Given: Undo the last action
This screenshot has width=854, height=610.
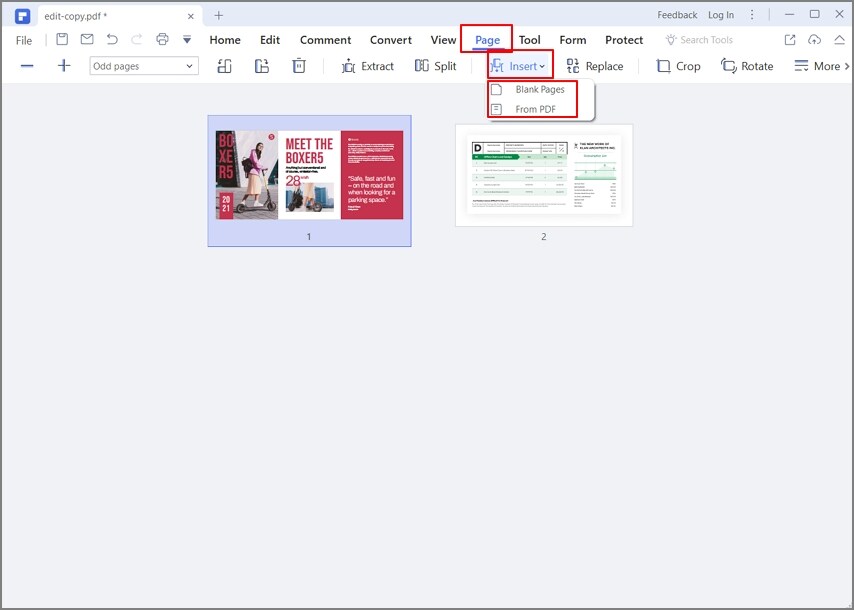Looking at the screenshot, I should (x=112, y=39).
